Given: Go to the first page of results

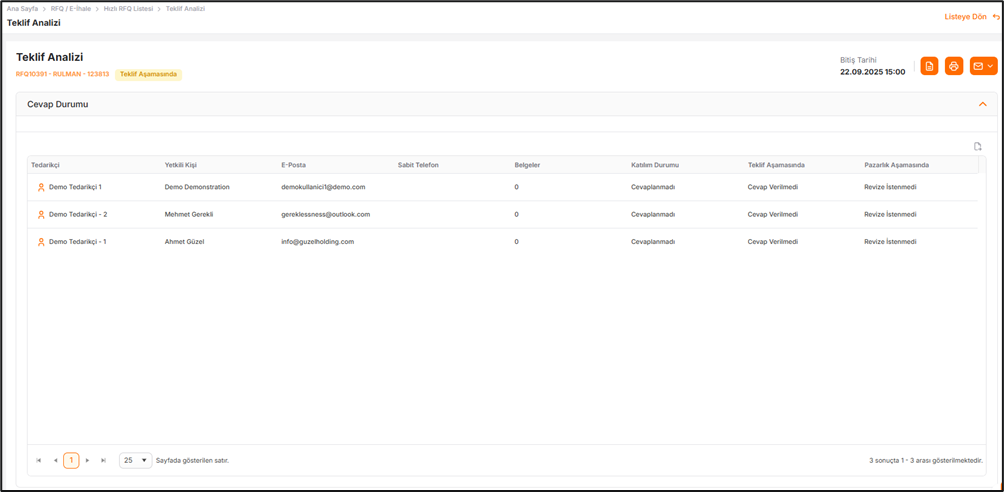Looking at the screenshot, I should (39, 461).
